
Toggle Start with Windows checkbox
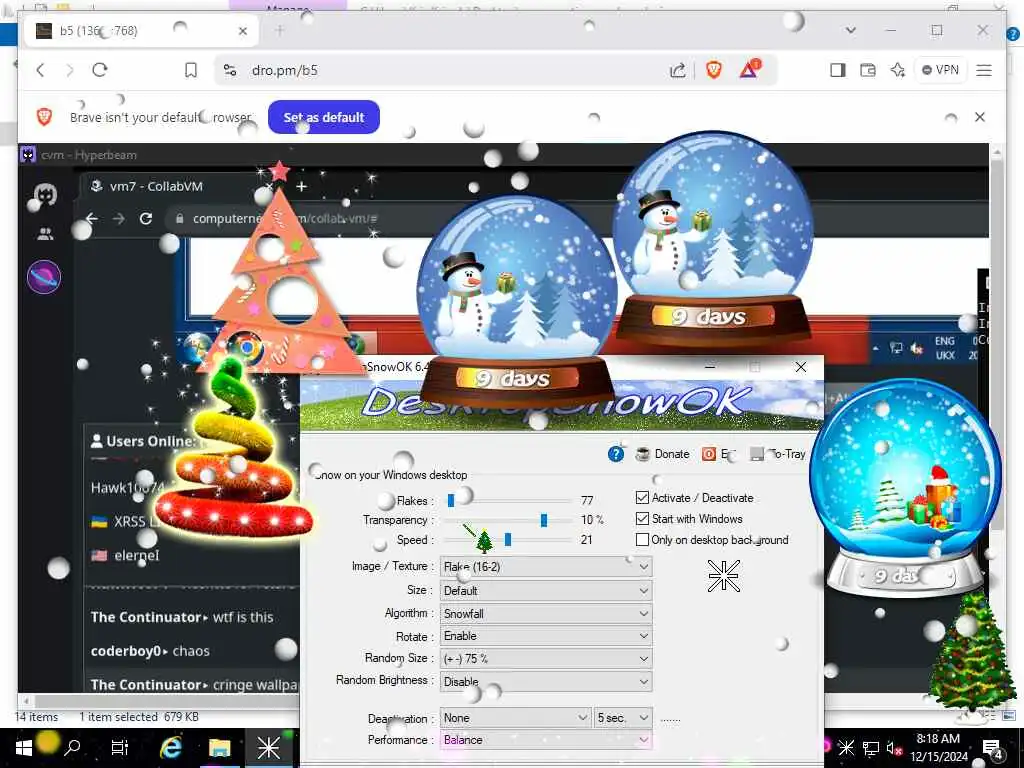pos(642,519)
